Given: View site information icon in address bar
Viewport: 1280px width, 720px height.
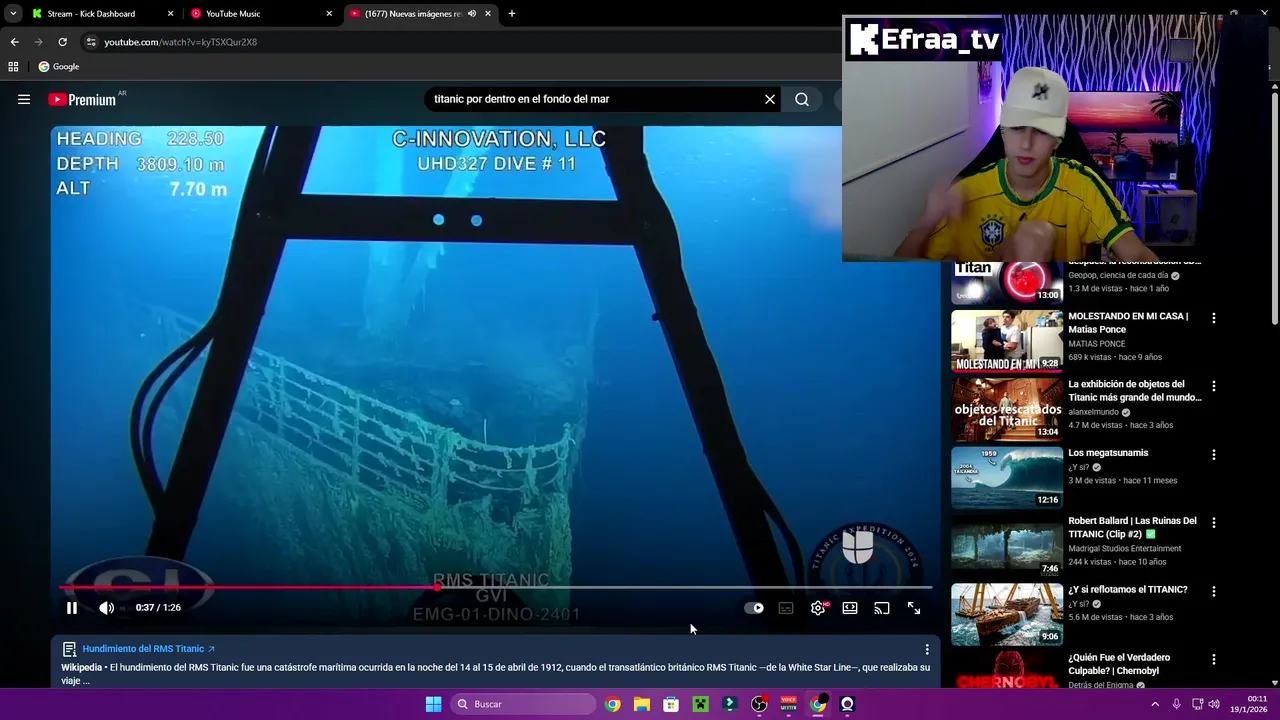Looking at the screenshot, I should pyautogui.click(x=91, y=42).
